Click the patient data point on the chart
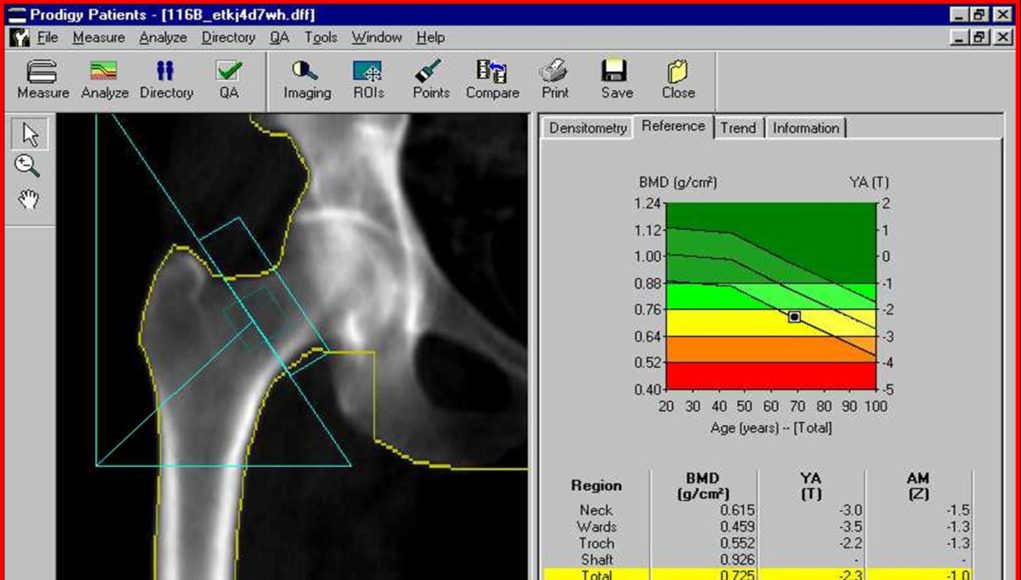 [x=794, y=317]
